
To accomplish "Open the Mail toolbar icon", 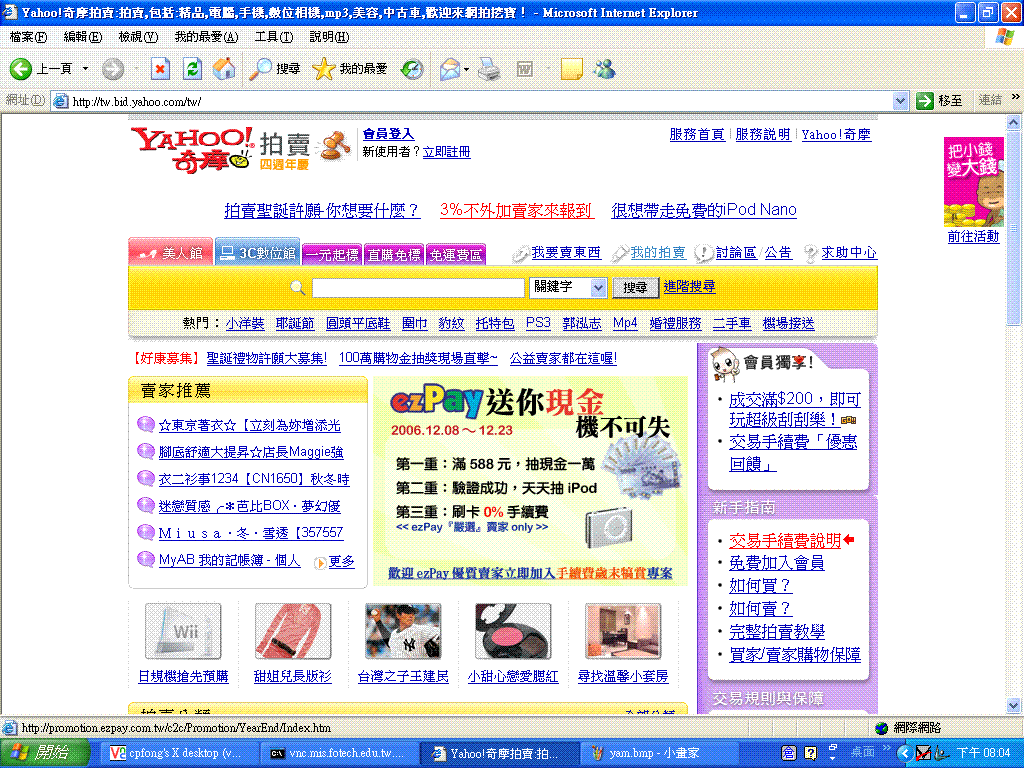I will tap(449, 69).
